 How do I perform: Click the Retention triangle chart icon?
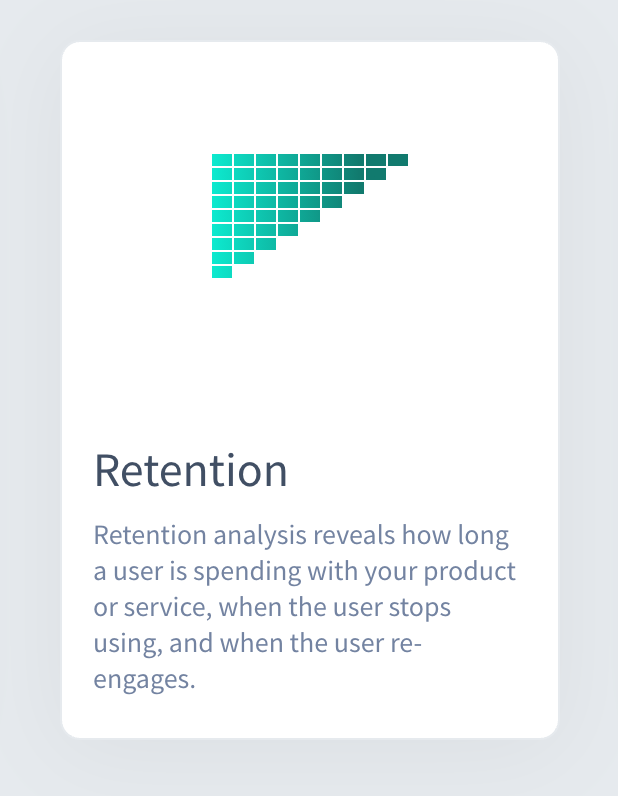tap(310, 216)
